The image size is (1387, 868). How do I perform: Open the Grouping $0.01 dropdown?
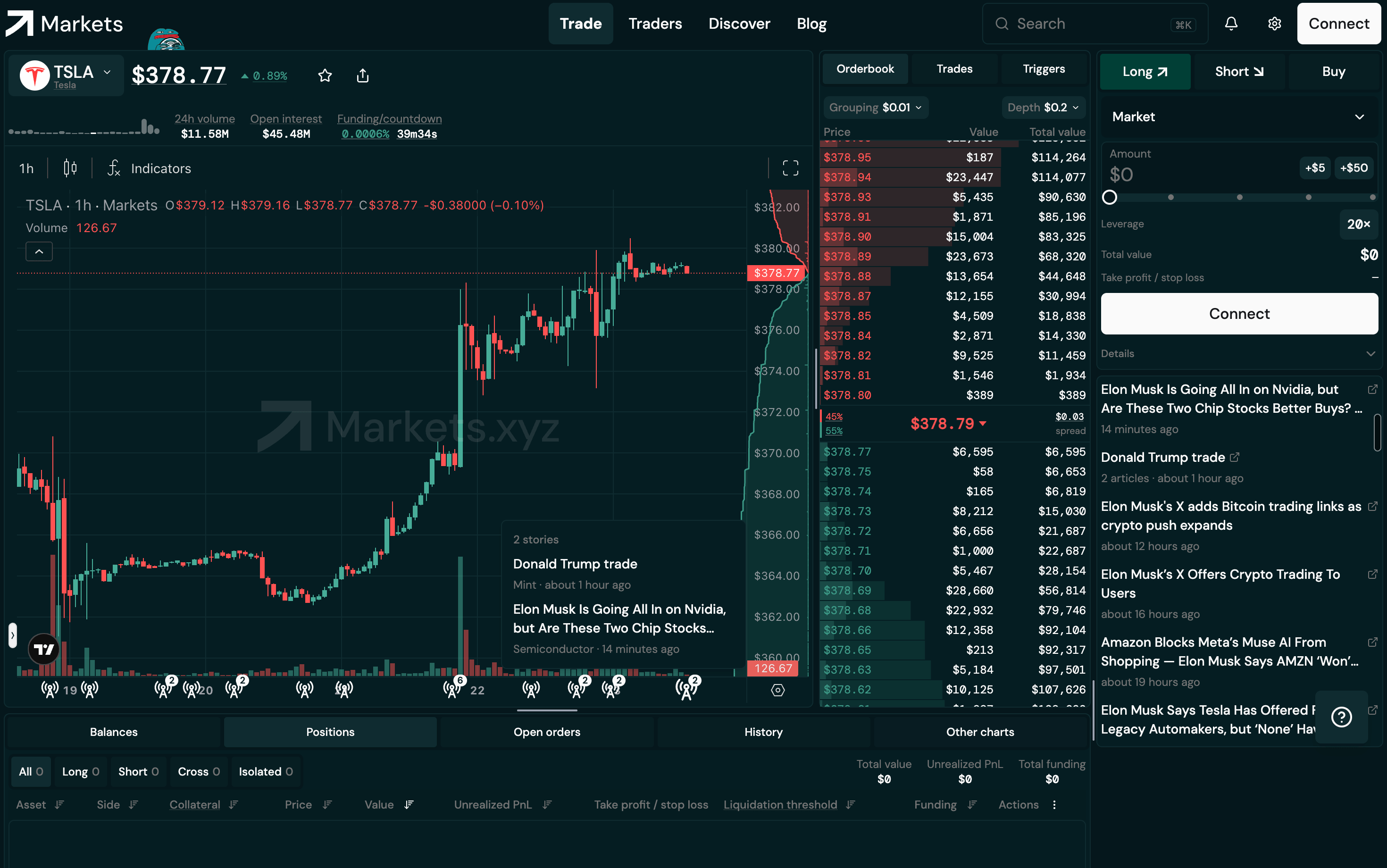coord(876,108)
